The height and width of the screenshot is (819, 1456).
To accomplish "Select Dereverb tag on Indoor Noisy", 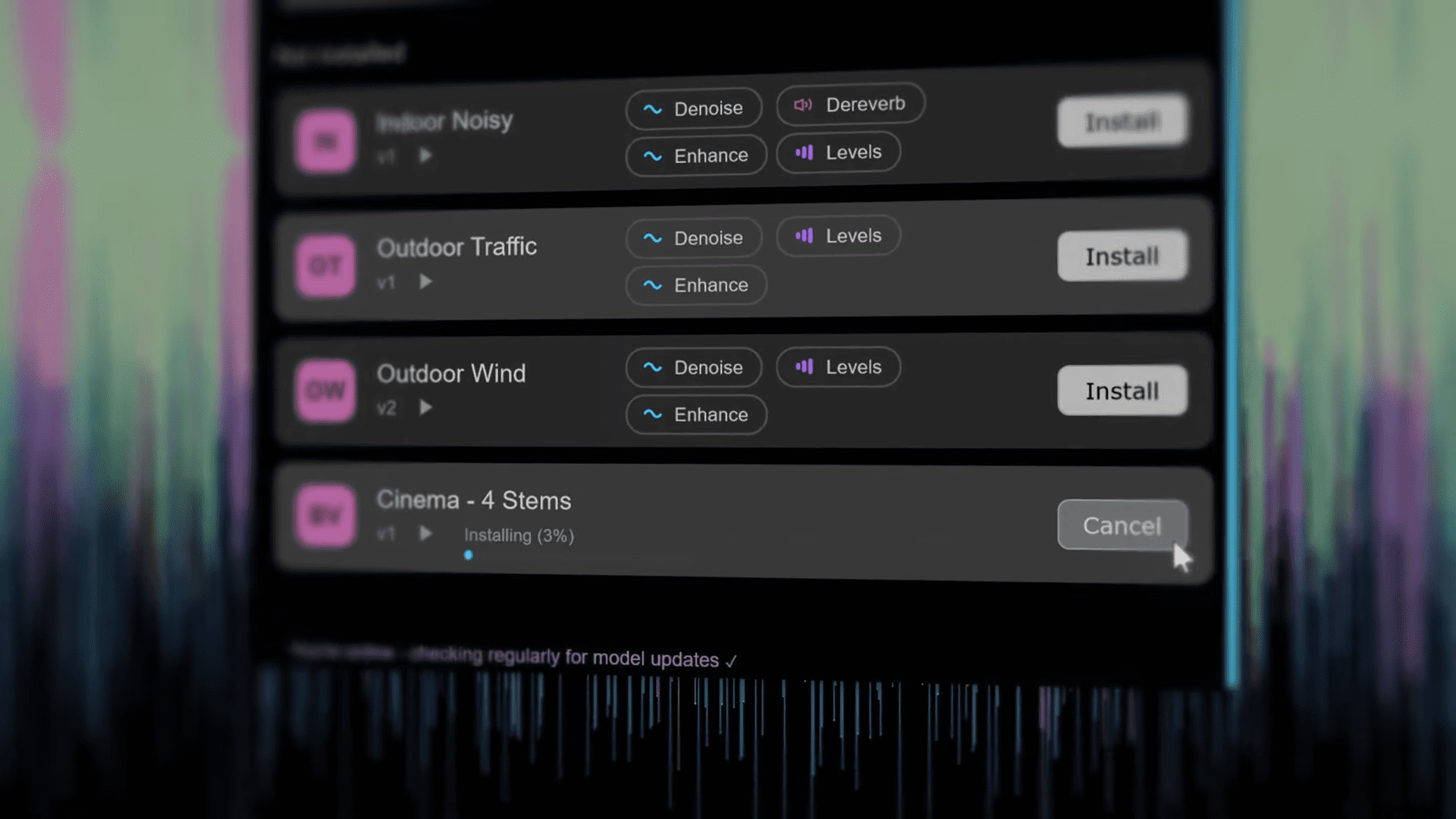I will tap(850, 105).
